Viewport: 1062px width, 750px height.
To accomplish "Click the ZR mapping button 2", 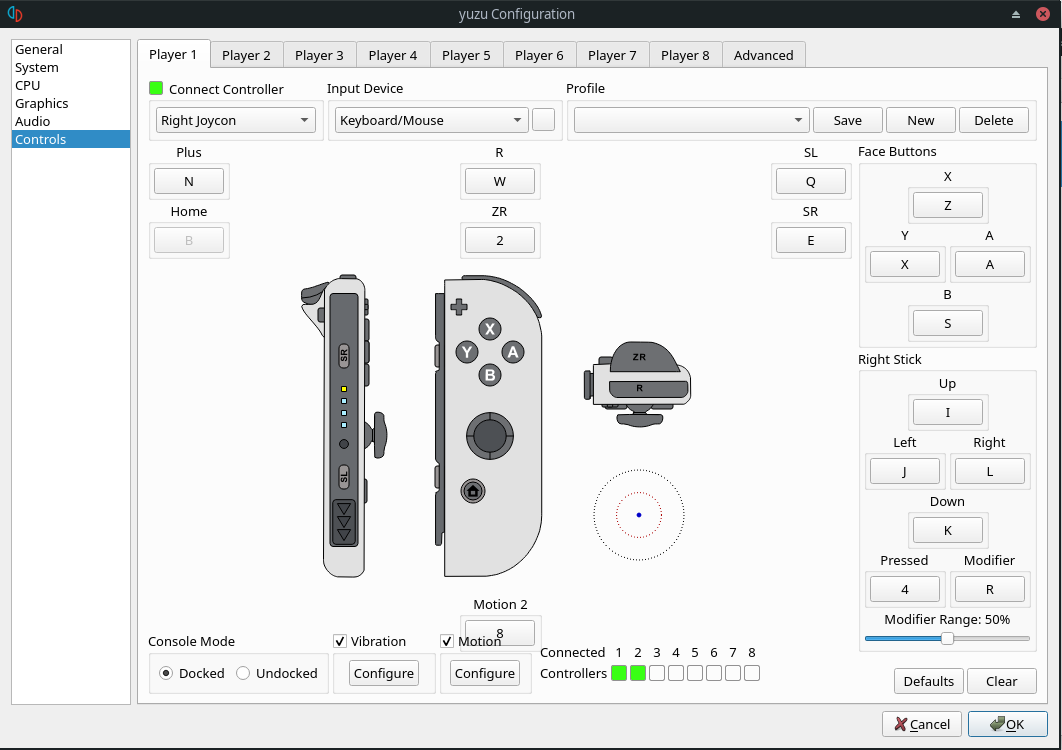I will [x=500, y=240].
